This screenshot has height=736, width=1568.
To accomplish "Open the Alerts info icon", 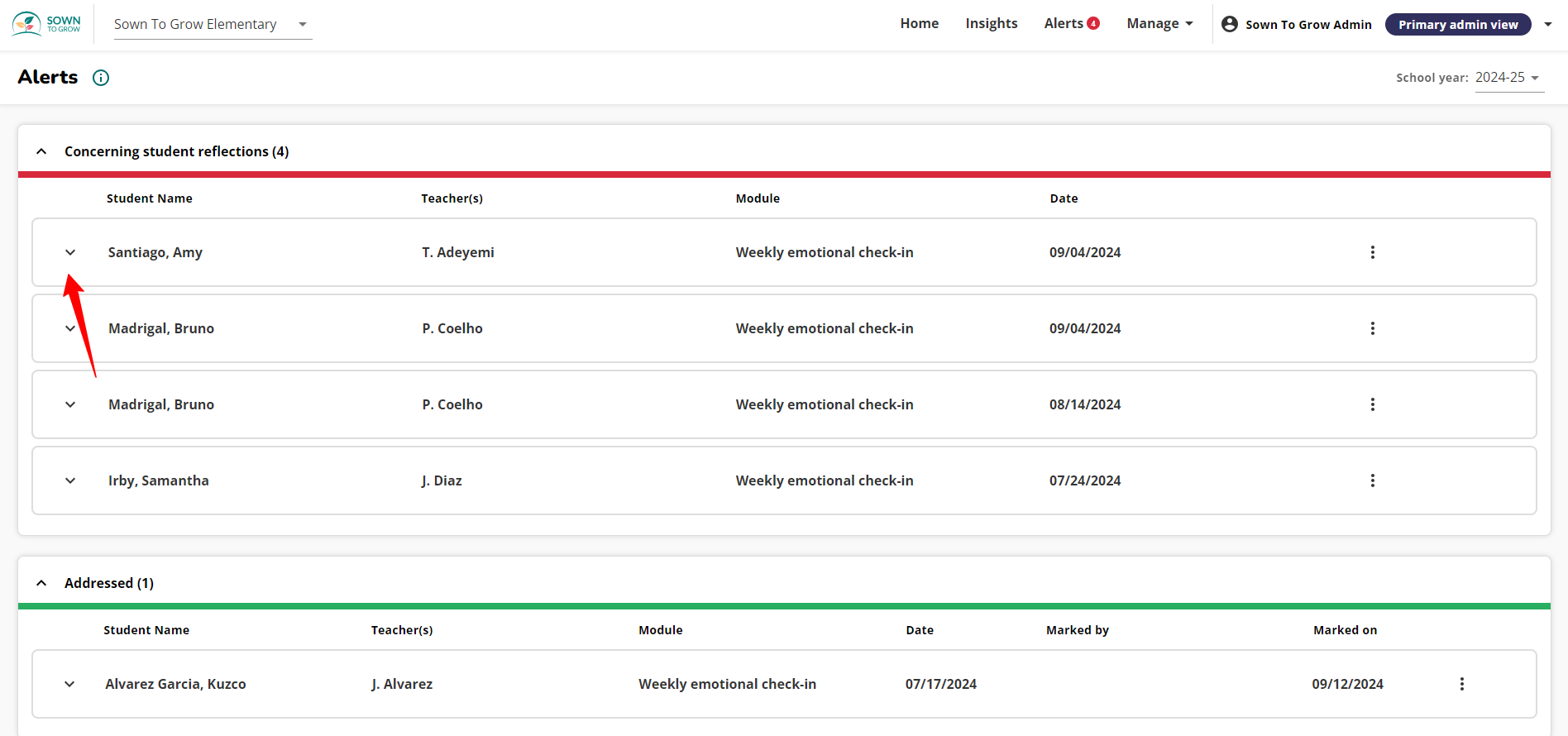I will click(101, 78).
